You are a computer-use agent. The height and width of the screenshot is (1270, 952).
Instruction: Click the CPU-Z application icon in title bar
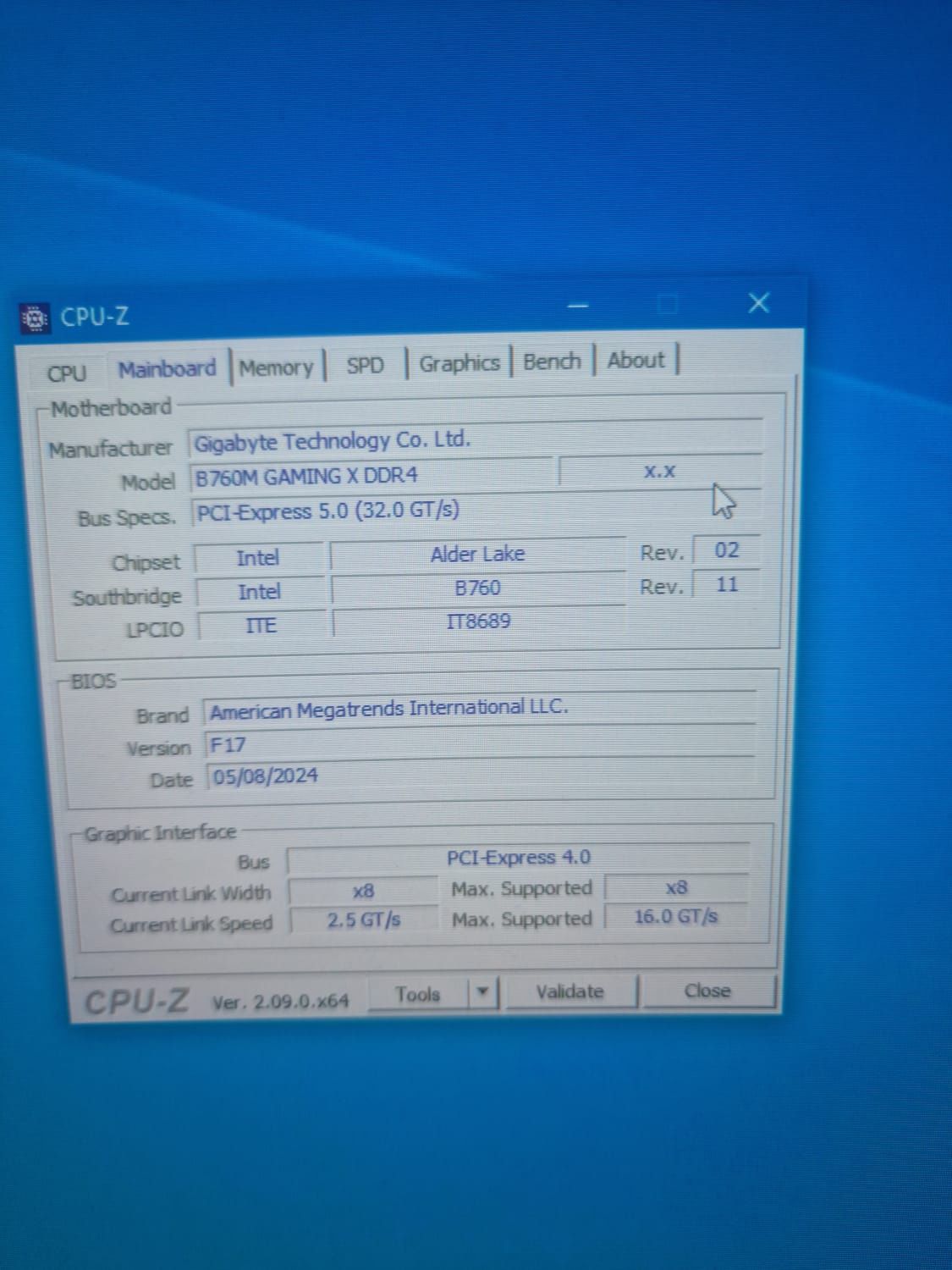pos(34,318)
